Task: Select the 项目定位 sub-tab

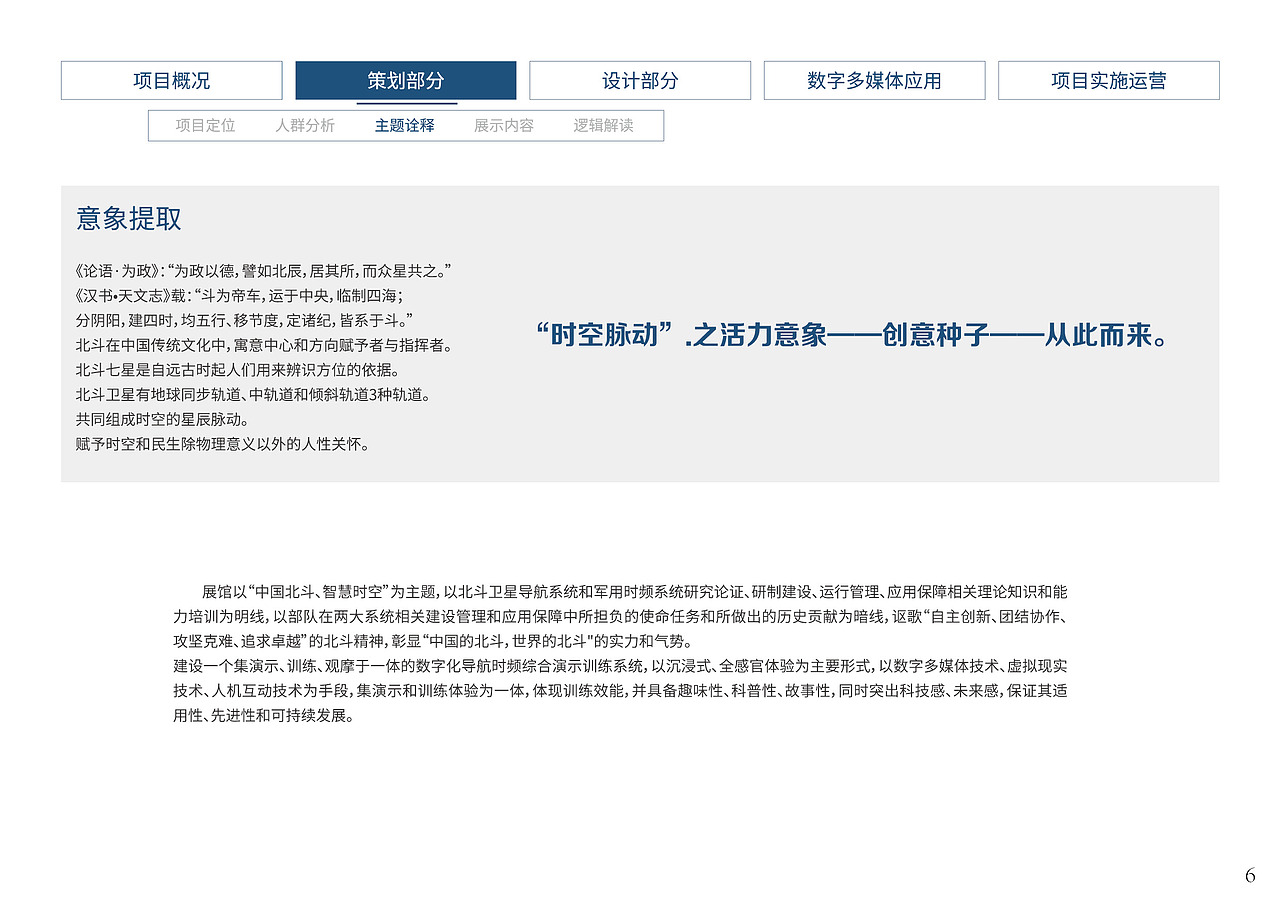Action: 205,126
